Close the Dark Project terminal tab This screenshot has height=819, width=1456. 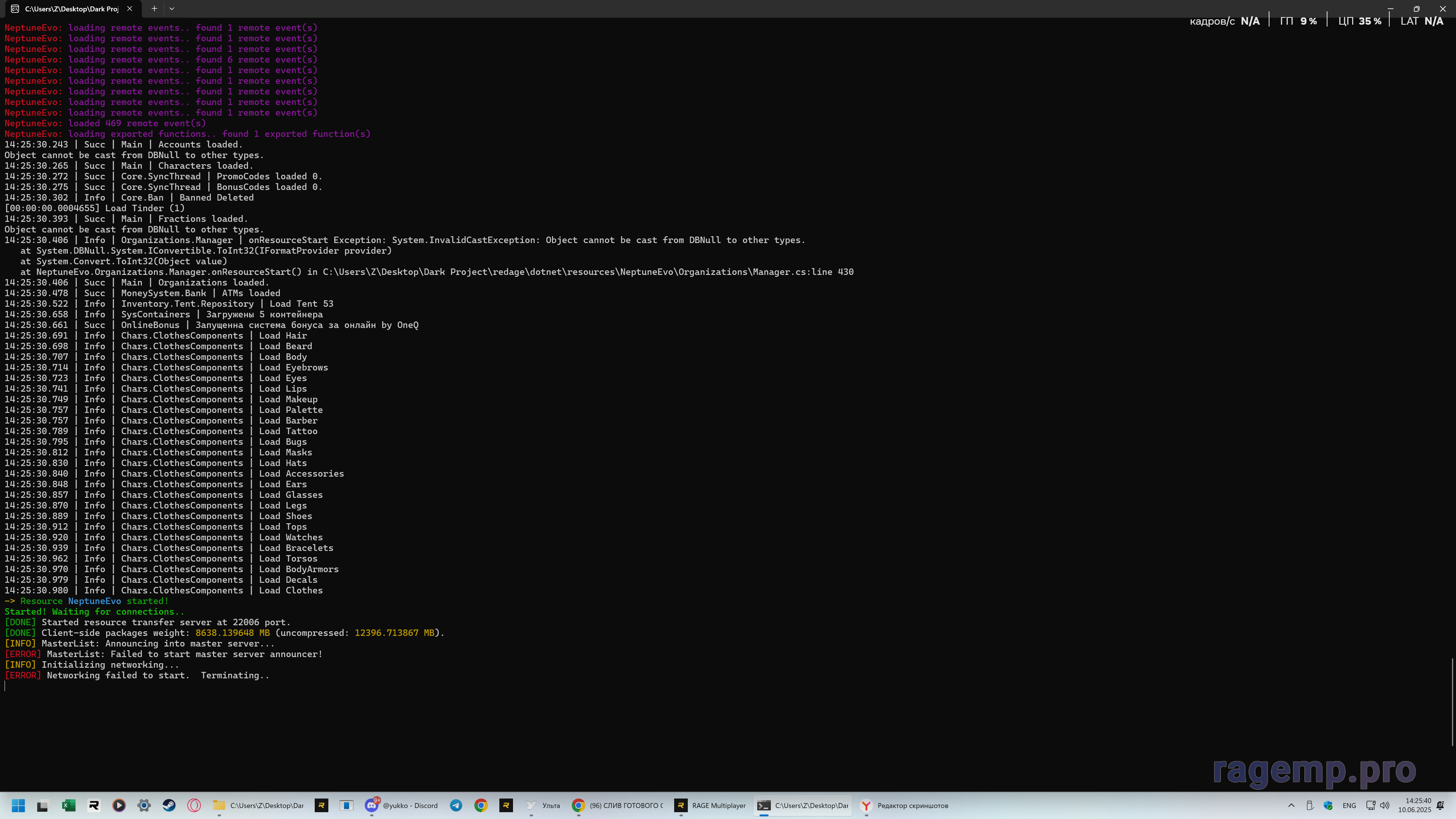pyautogui.click(x=129, y=8)
